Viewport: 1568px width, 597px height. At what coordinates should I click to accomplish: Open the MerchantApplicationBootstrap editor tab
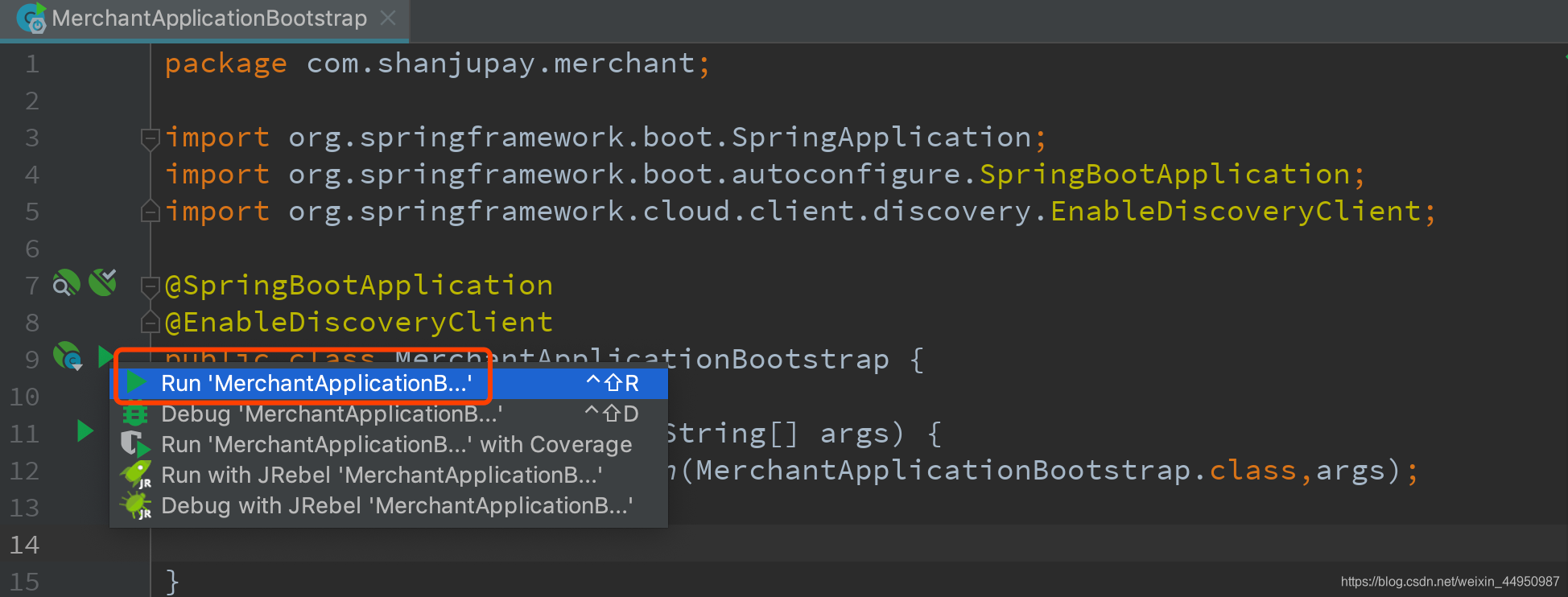coord(204,19)
